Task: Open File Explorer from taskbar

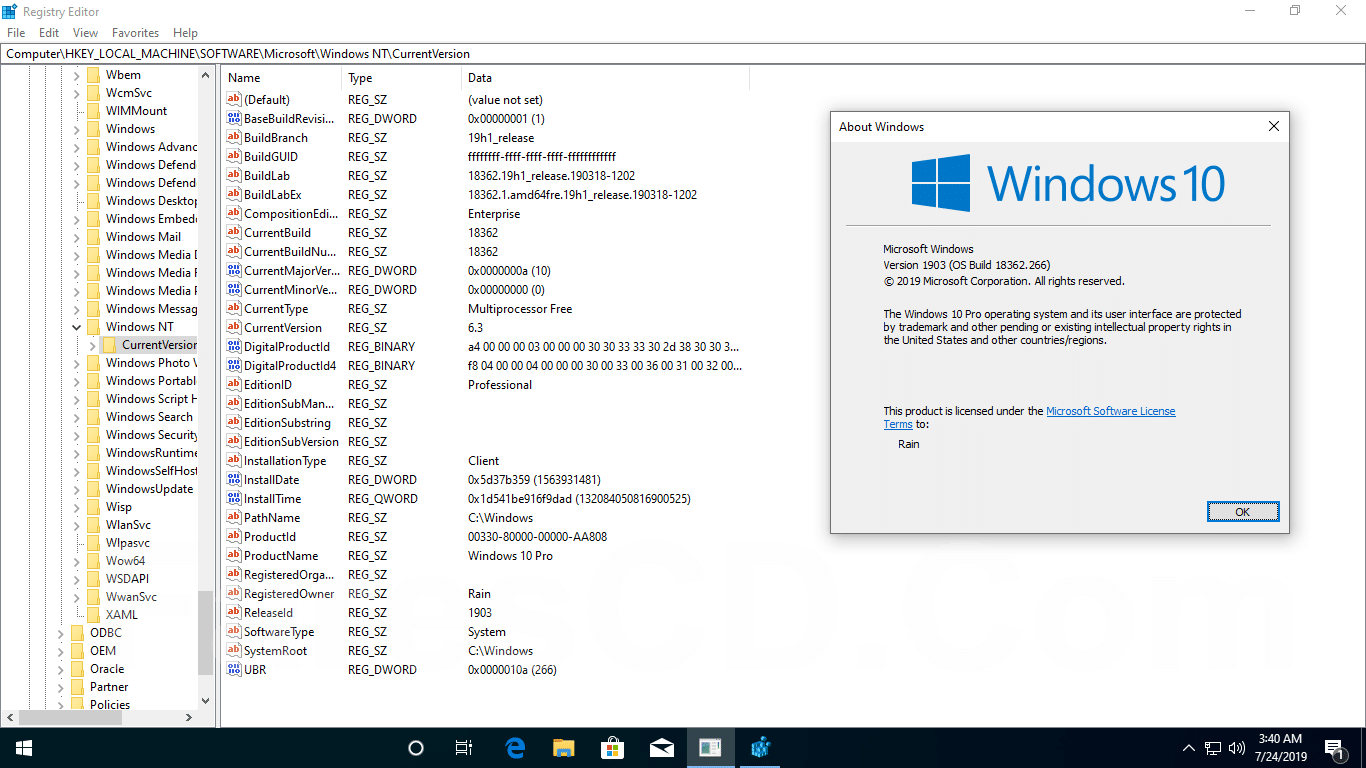Action: point(564,748)
